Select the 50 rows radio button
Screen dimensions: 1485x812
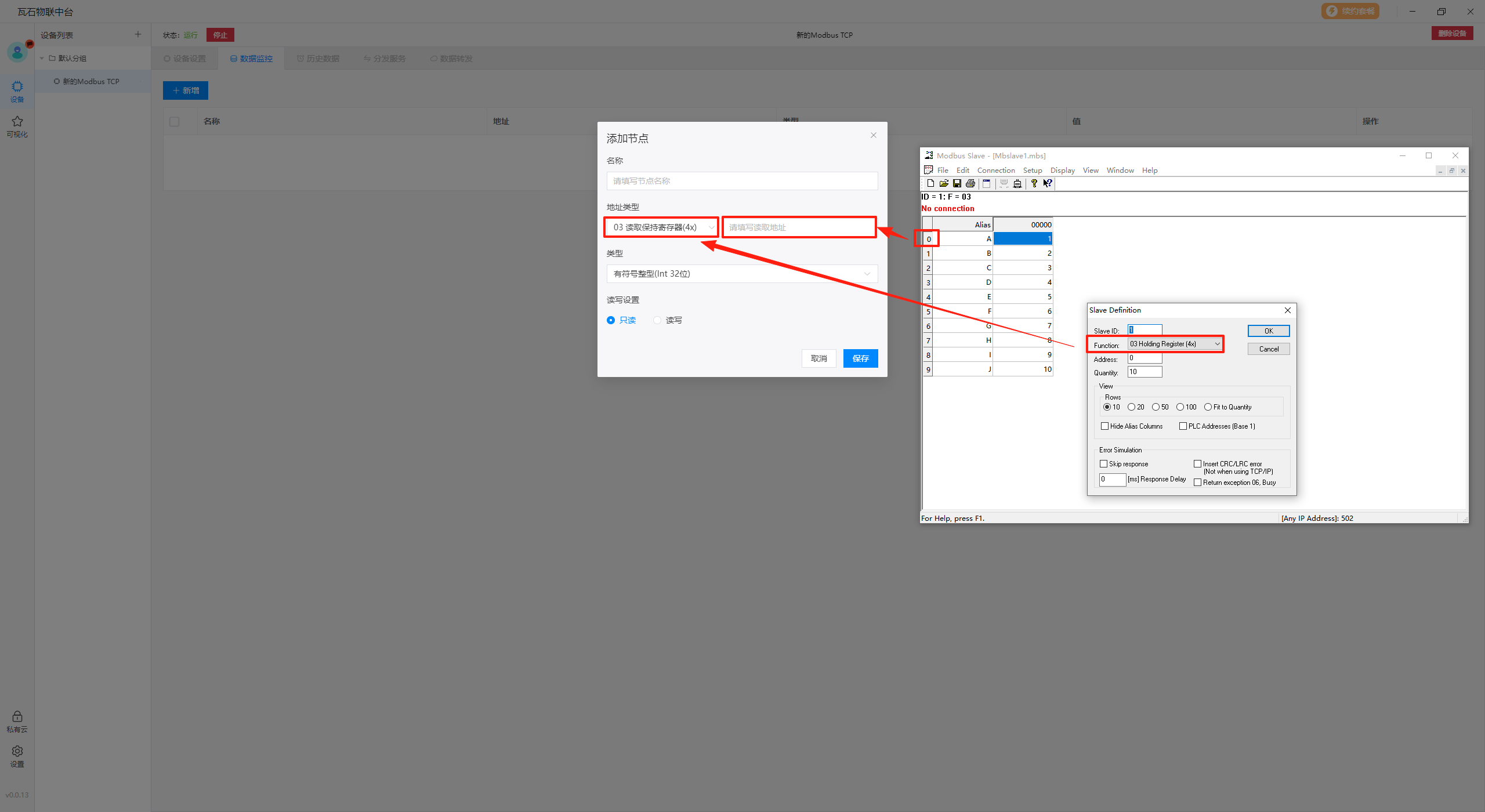pos(1156,407)
